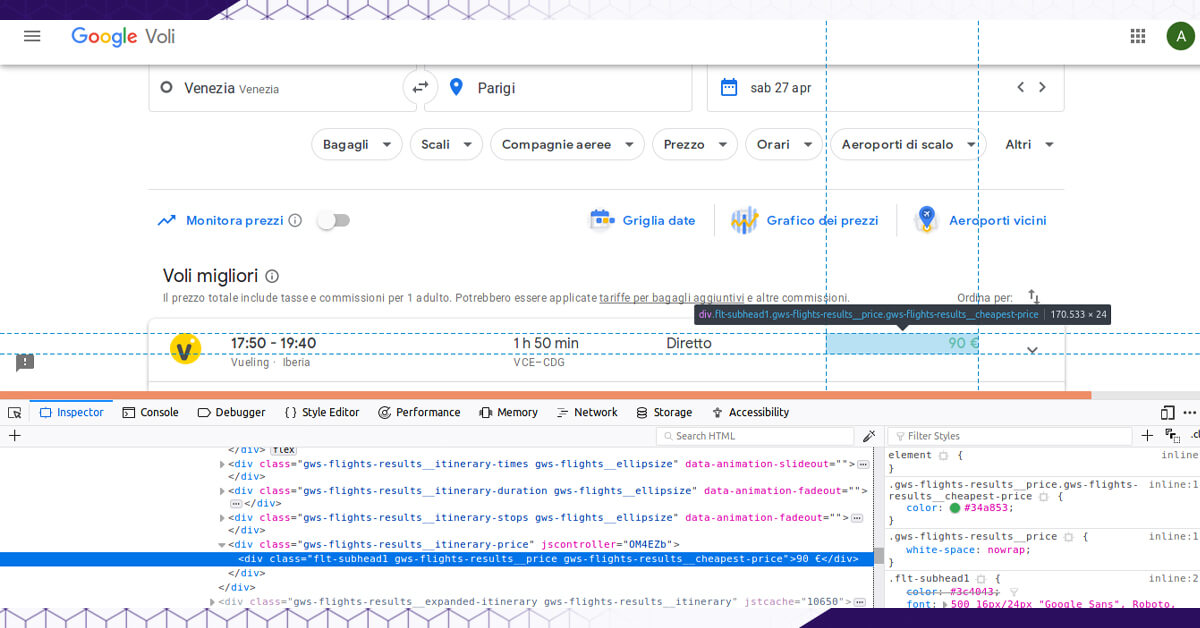Screen dimensions: 1200x628
Task: Switch to the Accessibility tab
Action: [750, 412]
